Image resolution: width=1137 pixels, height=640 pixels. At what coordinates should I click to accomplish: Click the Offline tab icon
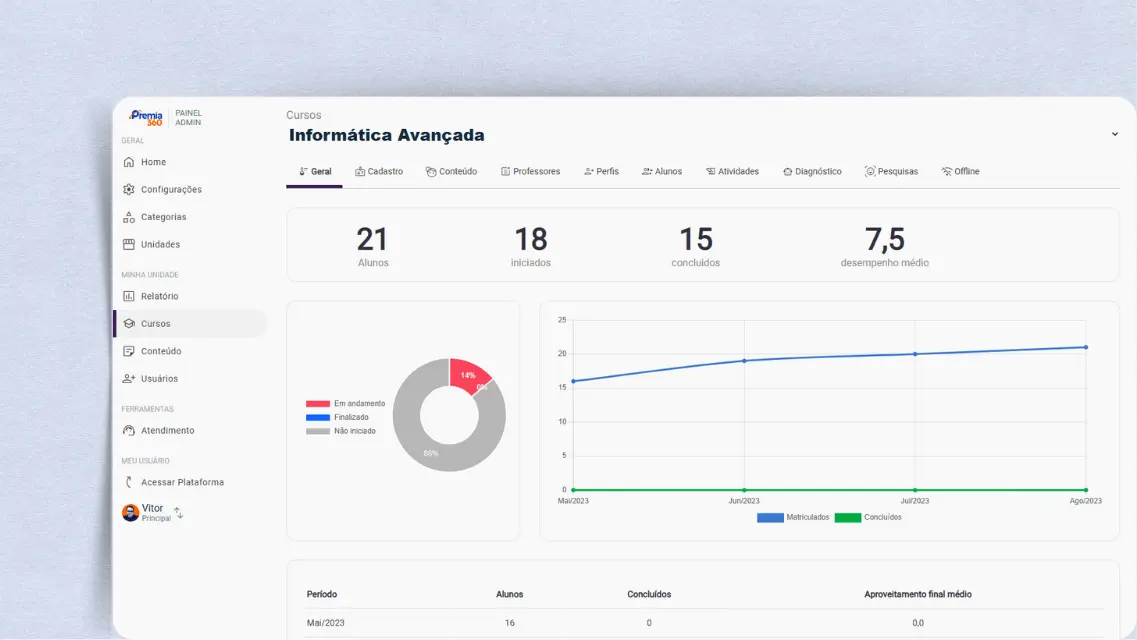click(946, 171)
